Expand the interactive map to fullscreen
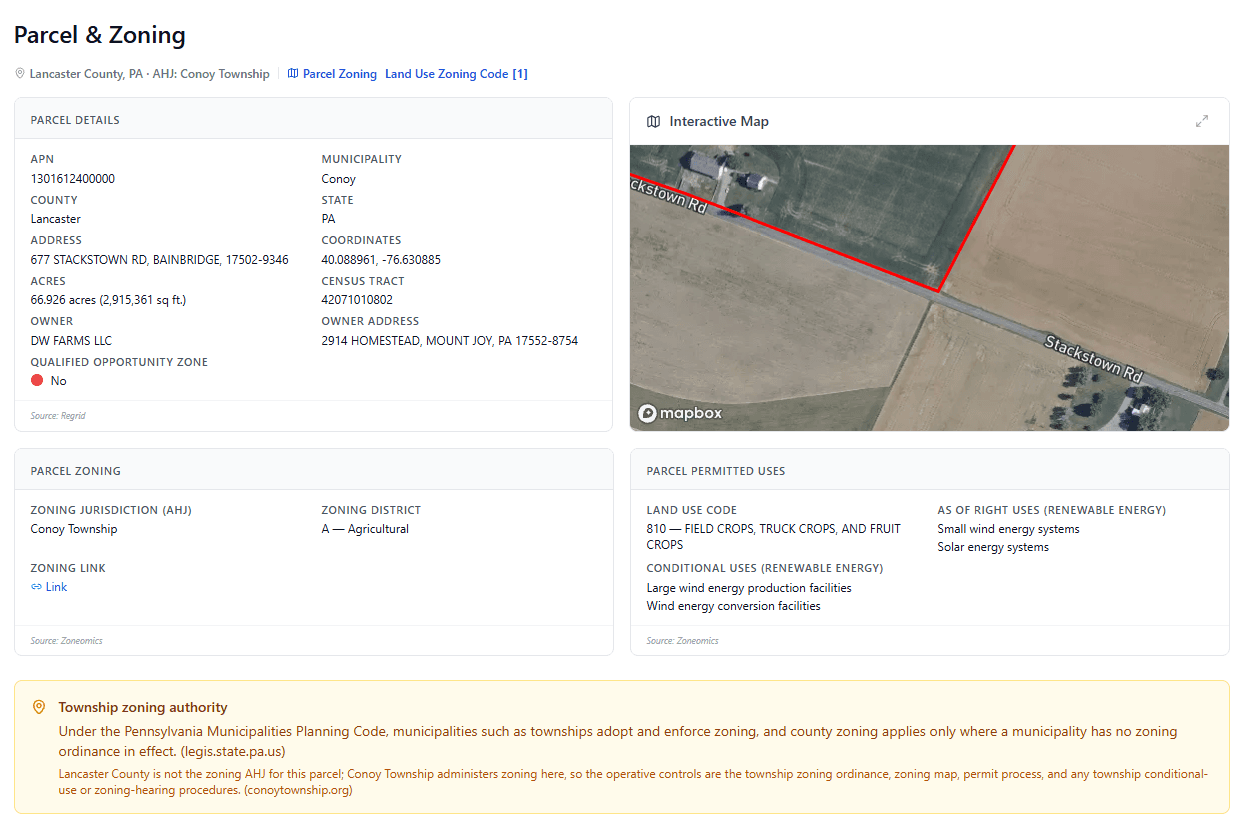The image size is (1240, 820). click(x=1202, y=121)
